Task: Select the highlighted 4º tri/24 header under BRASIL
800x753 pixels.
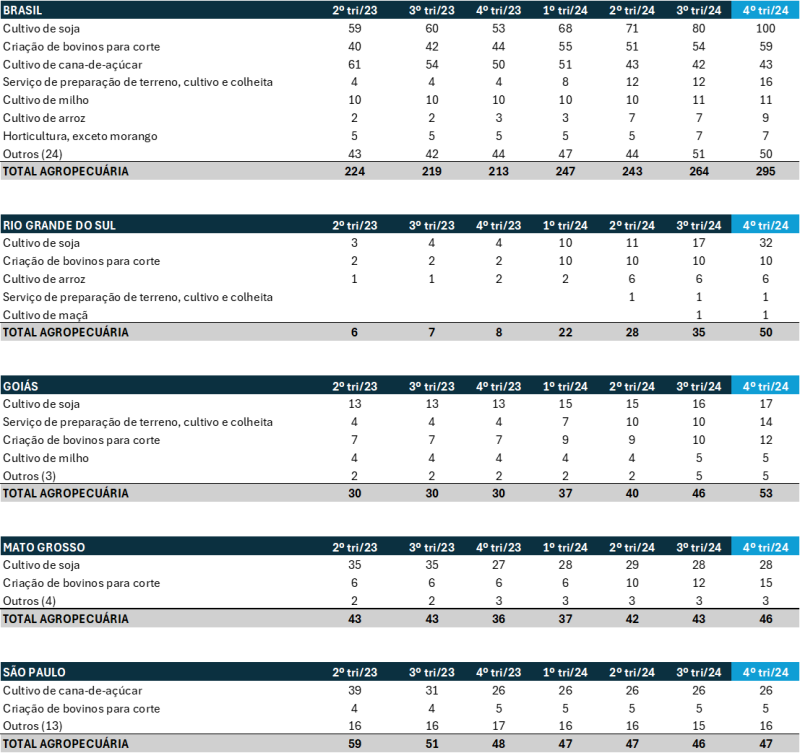Action: [766, 10]
